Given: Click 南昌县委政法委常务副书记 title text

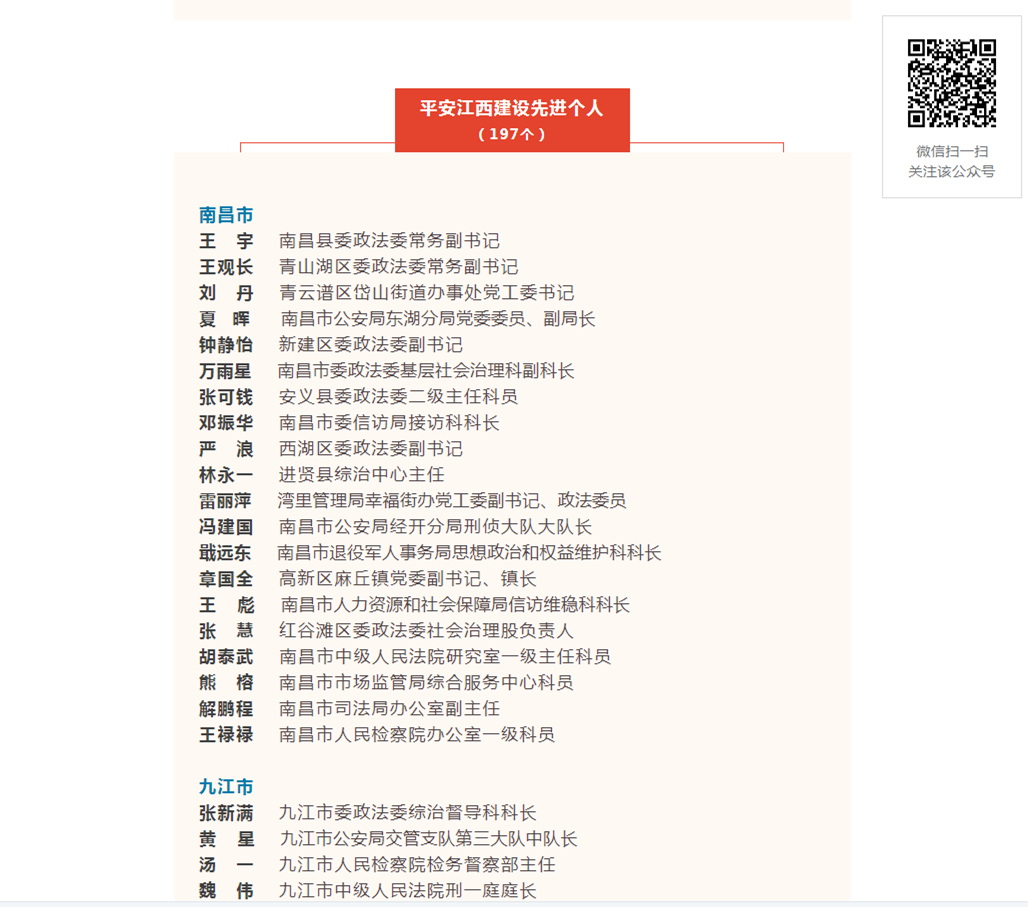Looking at the screenshot, I should pyautogui.click(x=389, y=241).
